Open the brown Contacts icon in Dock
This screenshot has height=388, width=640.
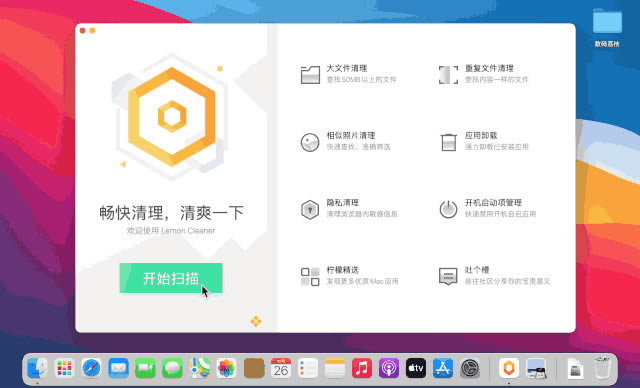pos(254,368)
